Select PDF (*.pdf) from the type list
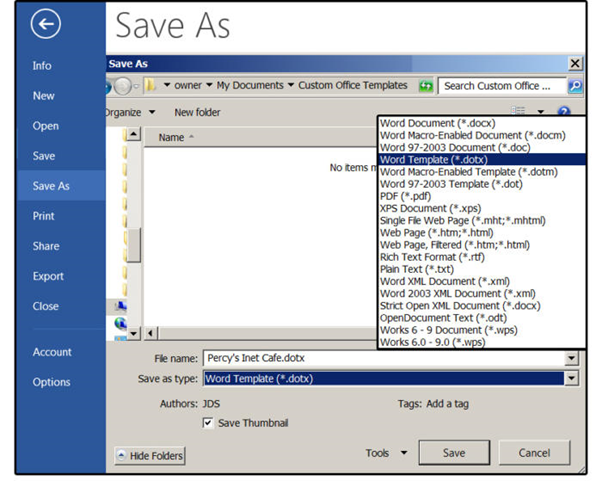The width and height of the screenshot is (602, 481). [400, 196]
